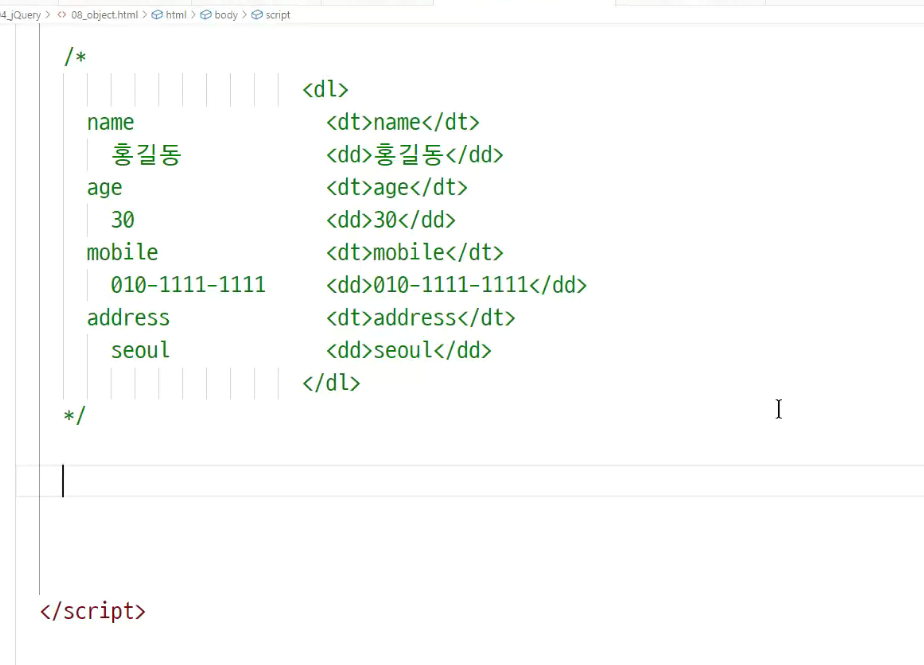924x665 pixels.
Task: Click the <dd>010-1111-1111</dd> code text
Action: [457, 285]
